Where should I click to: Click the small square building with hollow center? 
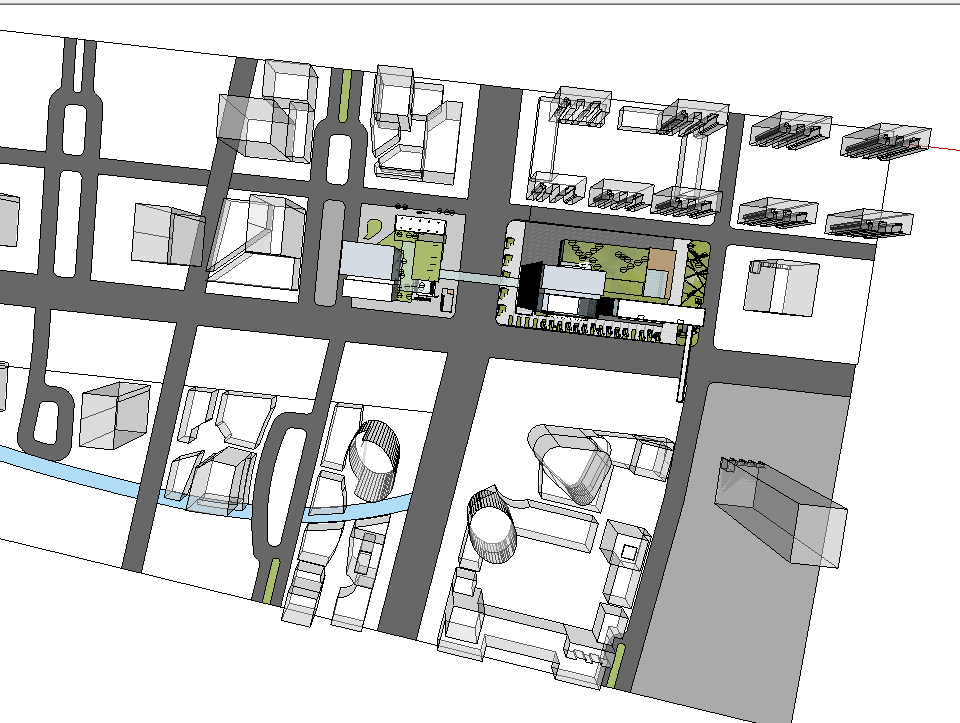(624, 545)
